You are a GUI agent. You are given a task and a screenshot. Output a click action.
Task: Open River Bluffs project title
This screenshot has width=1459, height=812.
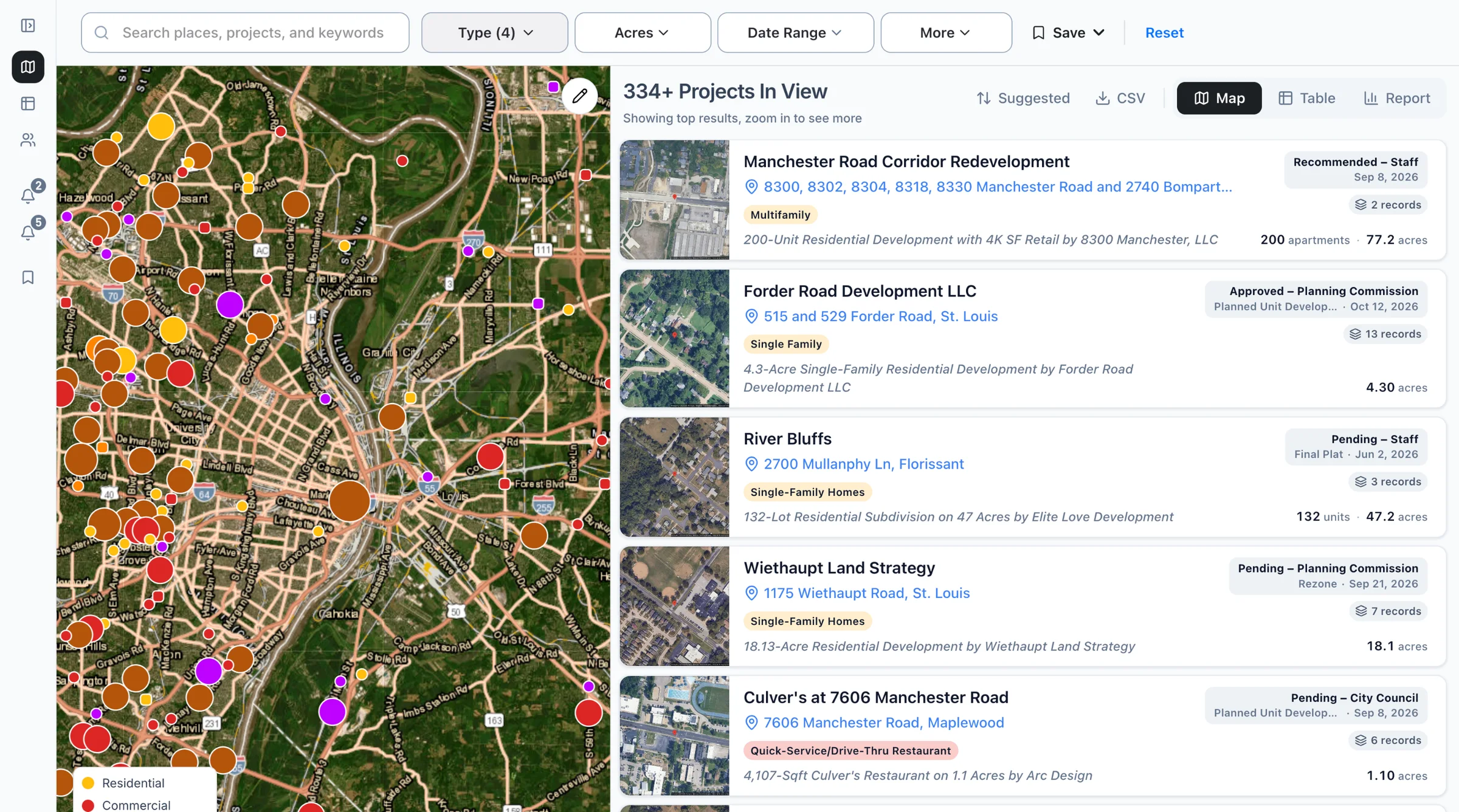pos(787,439)
